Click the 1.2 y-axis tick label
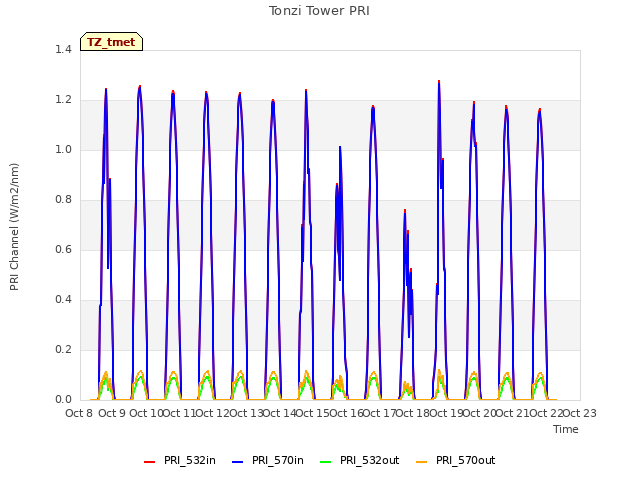Image resolution: width=640 pixels, height=480 pixels. pos(63,100)
